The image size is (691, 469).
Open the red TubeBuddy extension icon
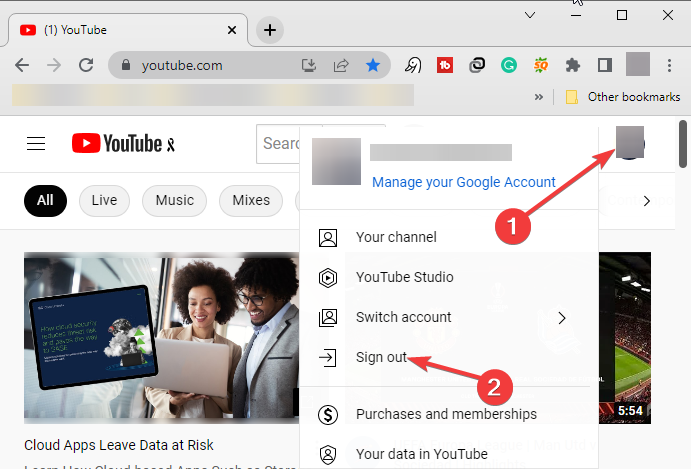pyautogui.click(x=445, y=65)
